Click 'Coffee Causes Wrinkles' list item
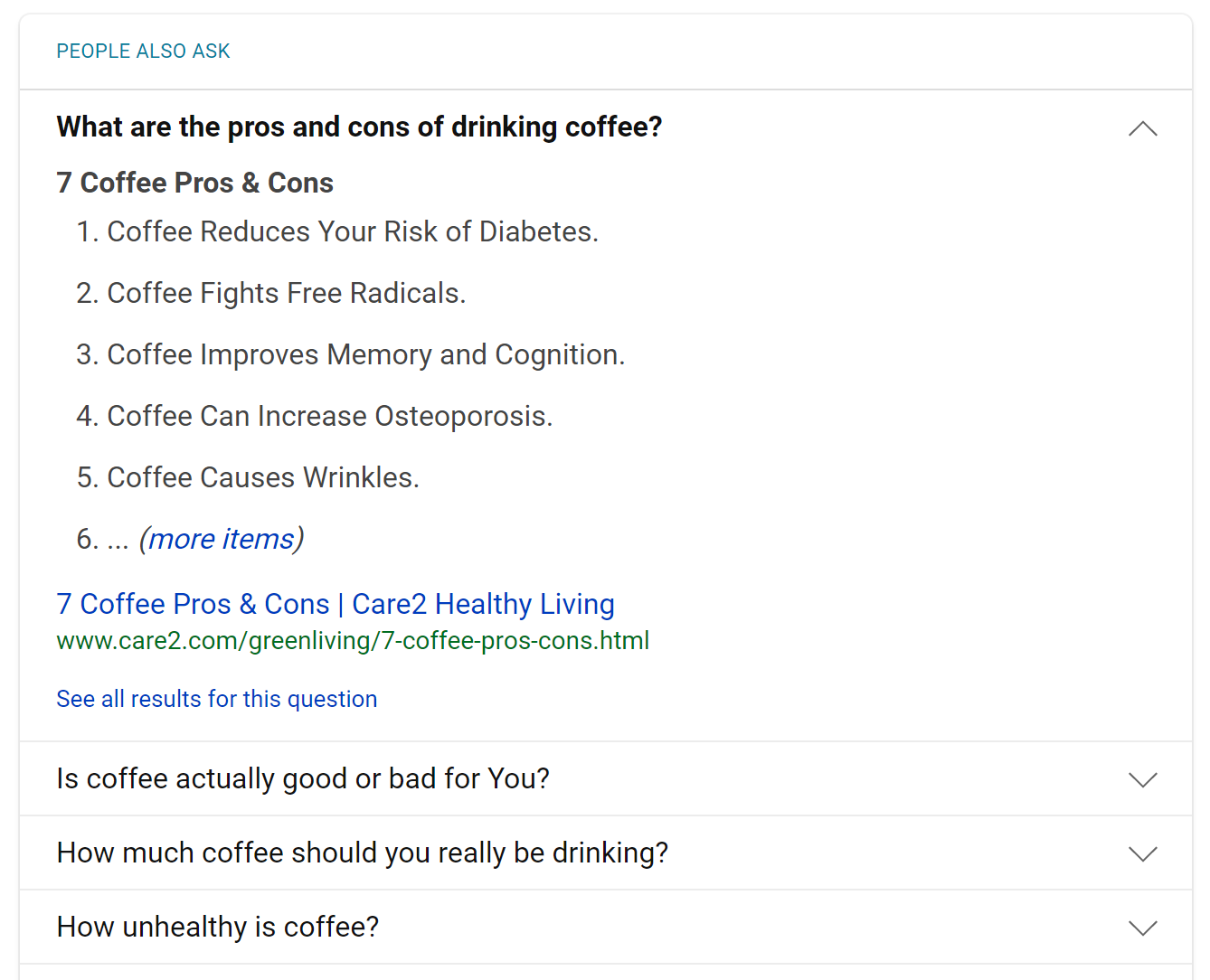Image resolution: width=1210 pixels, height=980 pixels. (262, 478)
